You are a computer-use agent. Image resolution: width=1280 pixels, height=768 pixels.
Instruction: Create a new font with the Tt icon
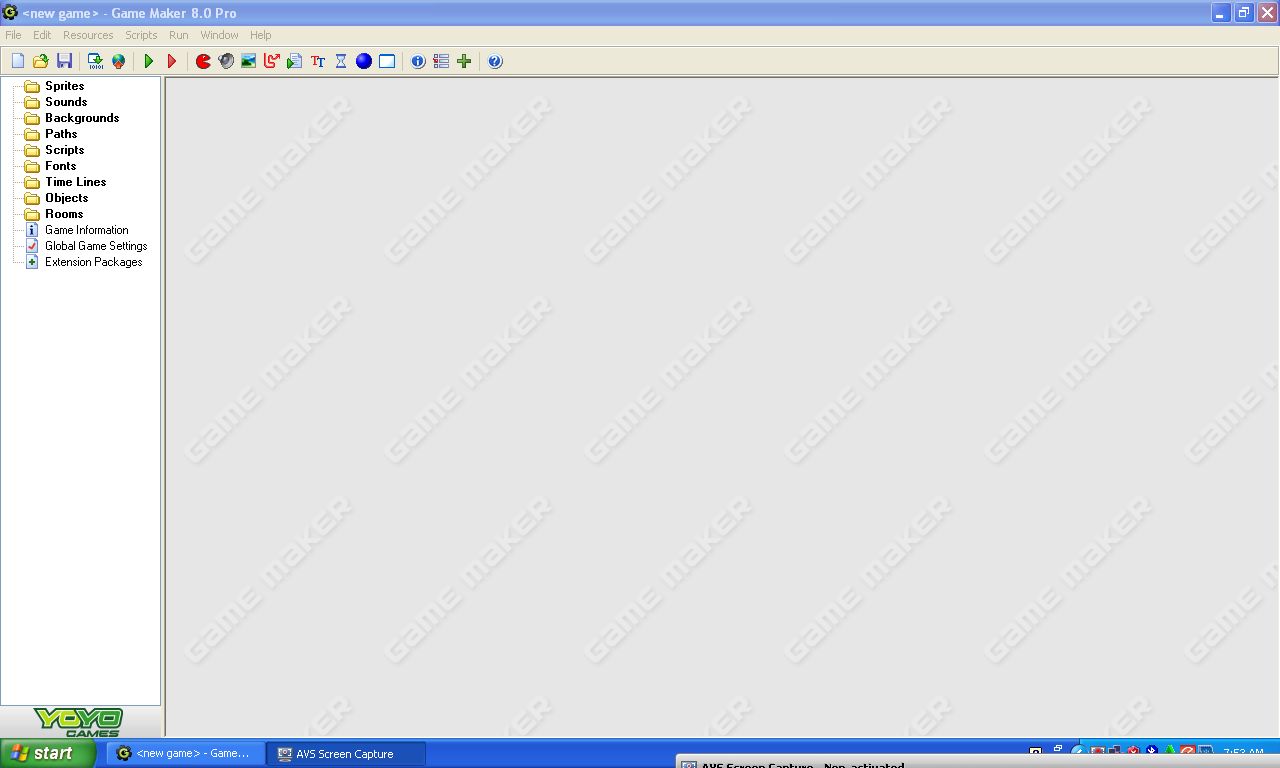317,61
